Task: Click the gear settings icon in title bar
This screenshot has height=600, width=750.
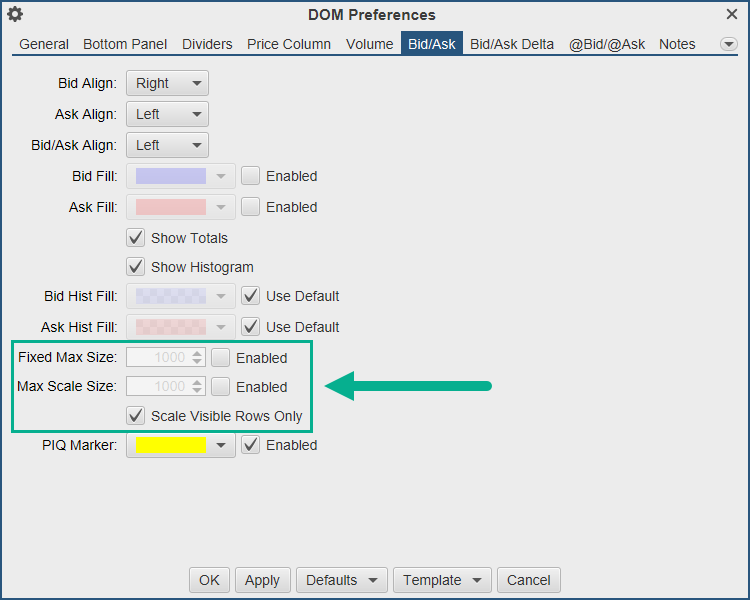Action: coord(15,15)
